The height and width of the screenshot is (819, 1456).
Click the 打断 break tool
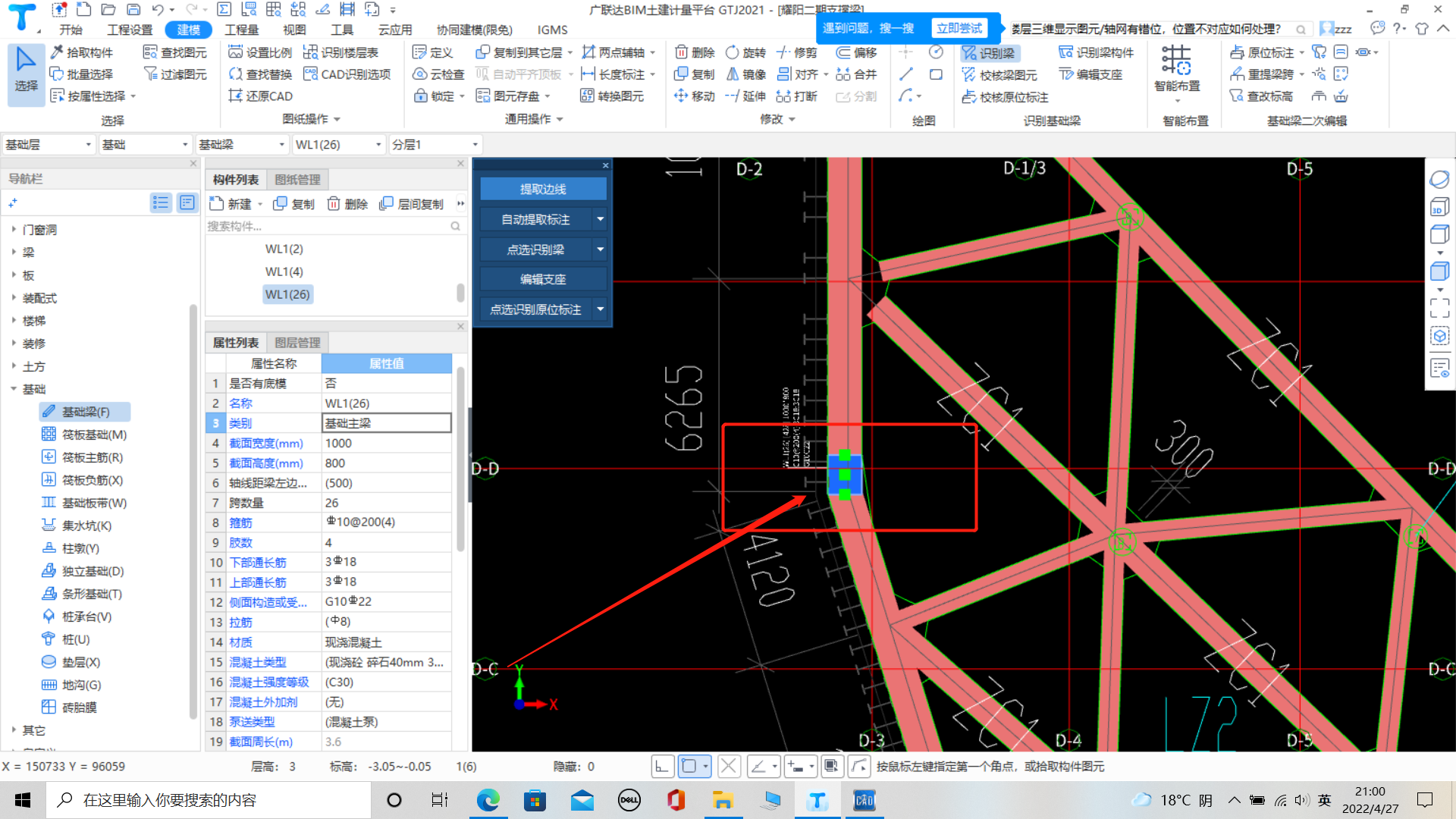[797, 96]
